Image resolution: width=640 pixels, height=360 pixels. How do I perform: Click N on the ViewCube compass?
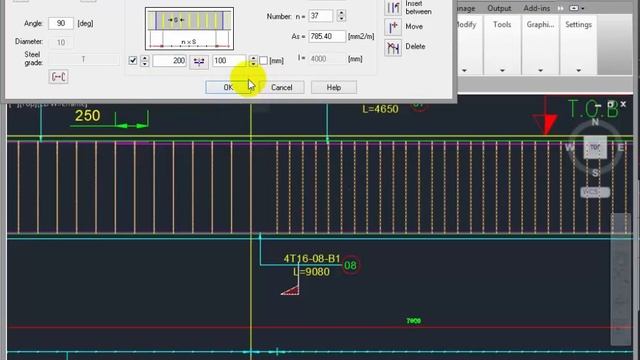pos(595,122)
